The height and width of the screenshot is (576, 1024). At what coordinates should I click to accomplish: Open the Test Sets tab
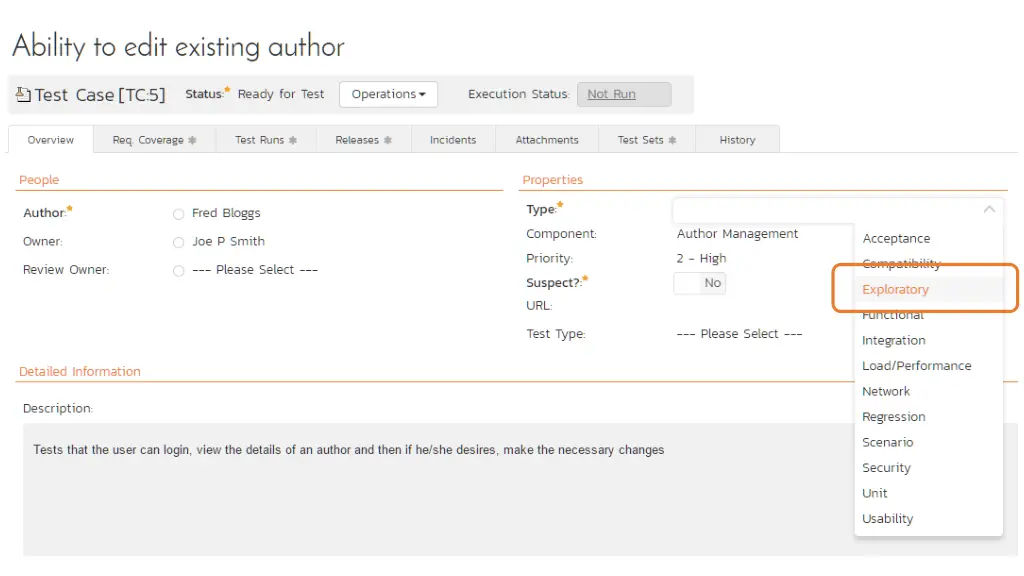coord(647,140)
